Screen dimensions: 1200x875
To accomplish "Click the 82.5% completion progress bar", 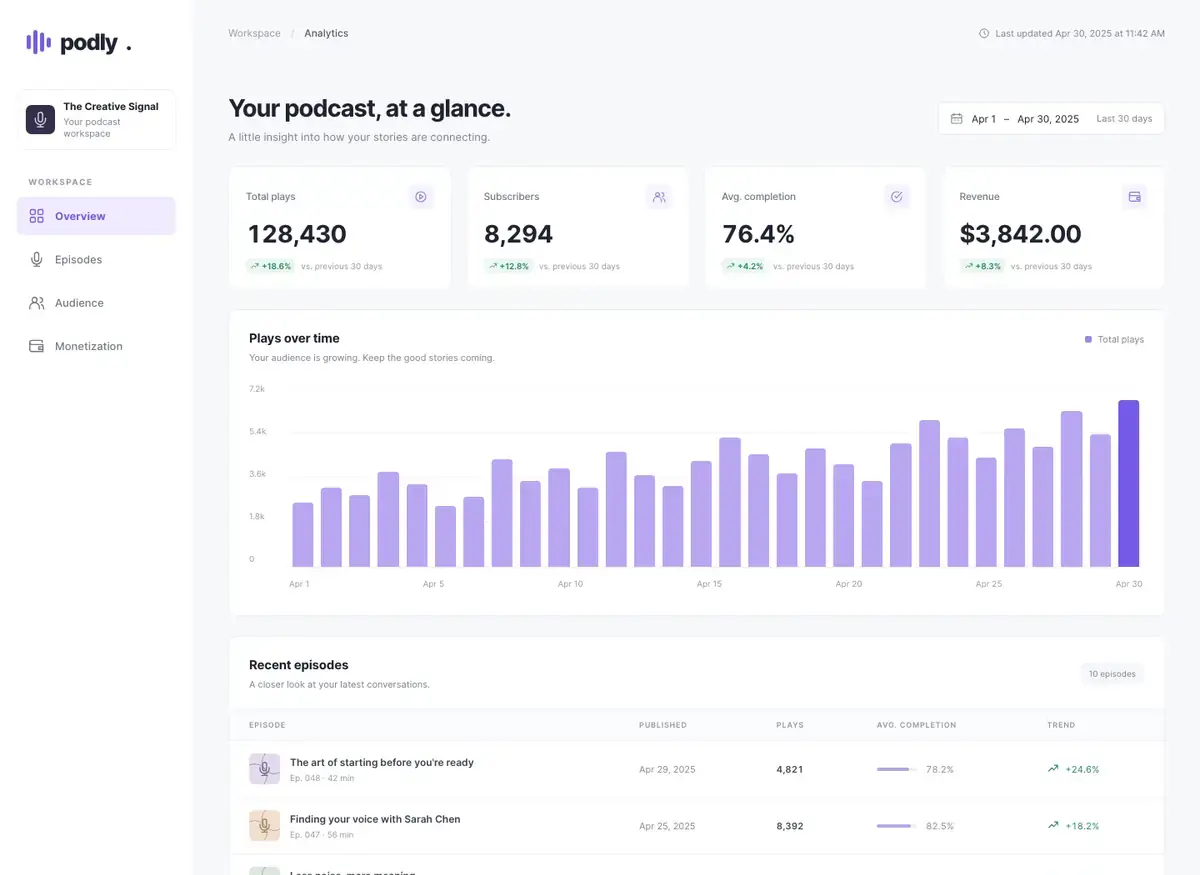I will click(896, 827).
